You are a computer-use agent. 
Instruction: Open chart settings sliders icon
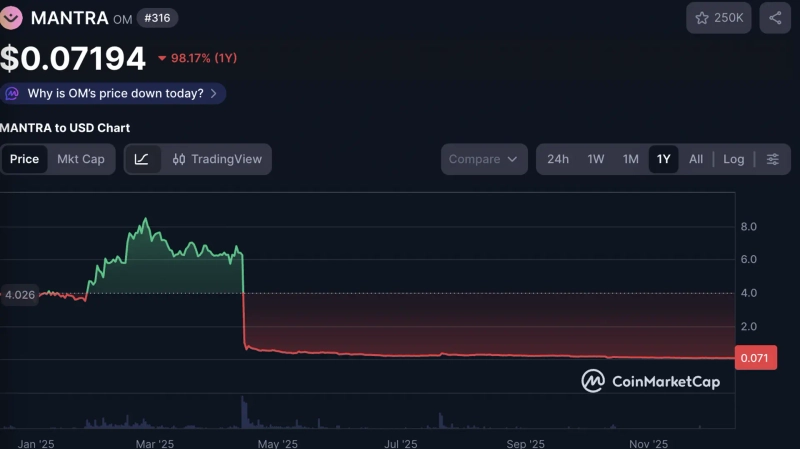772,159
